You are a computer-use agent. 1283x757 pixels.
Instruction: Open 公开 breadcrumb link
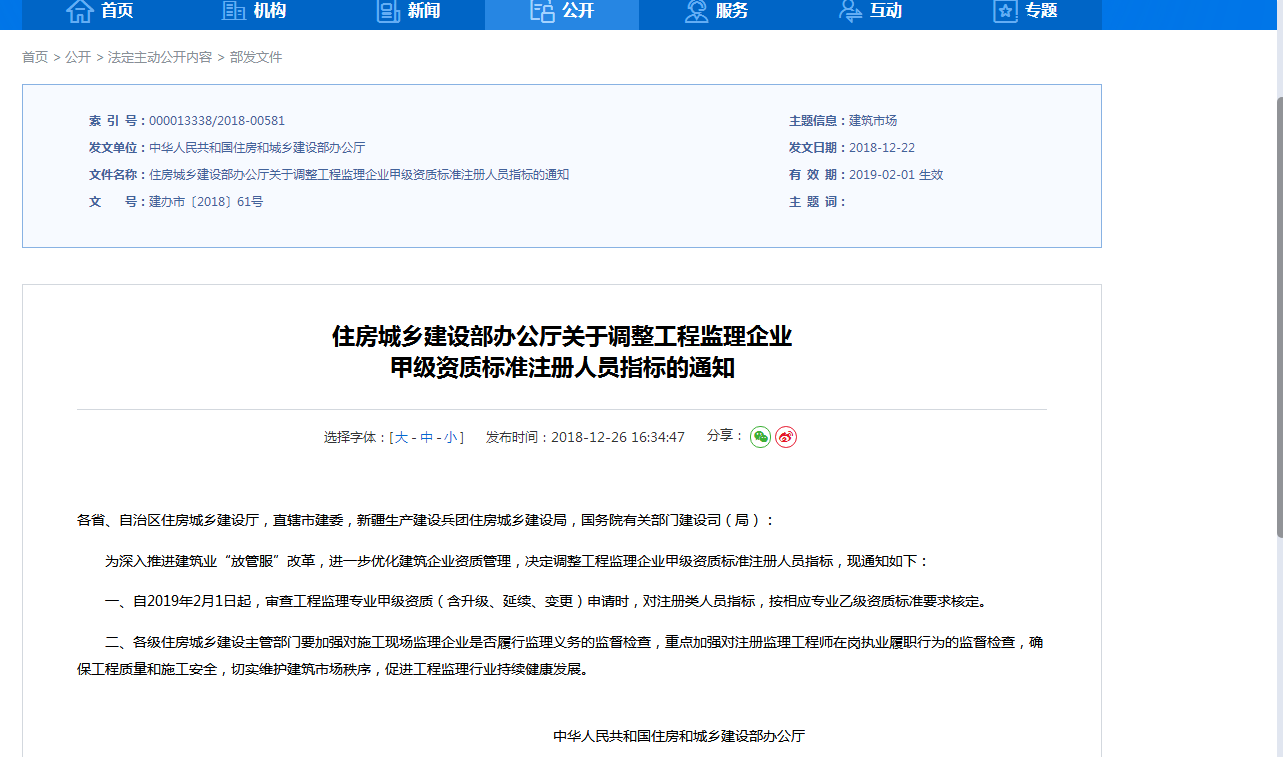coord(78,58)
